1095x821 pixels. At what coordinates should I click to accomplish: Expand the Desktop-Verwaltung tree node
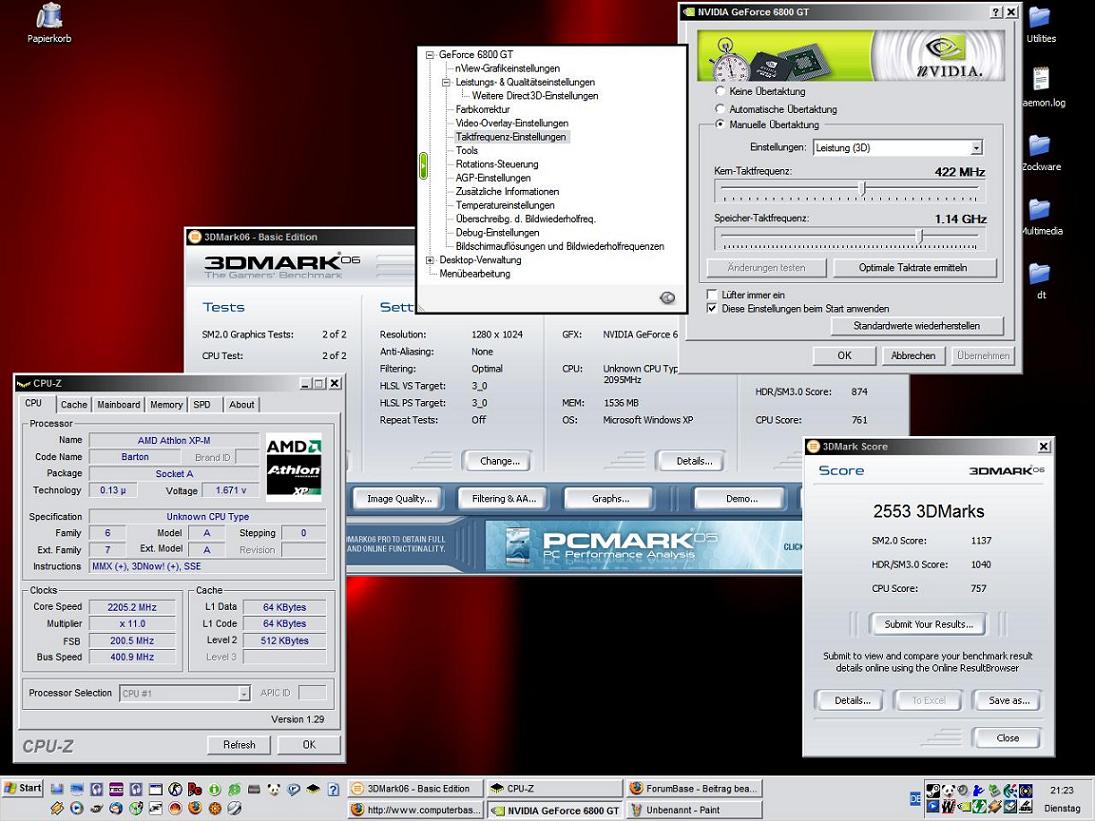click(429, 260)
